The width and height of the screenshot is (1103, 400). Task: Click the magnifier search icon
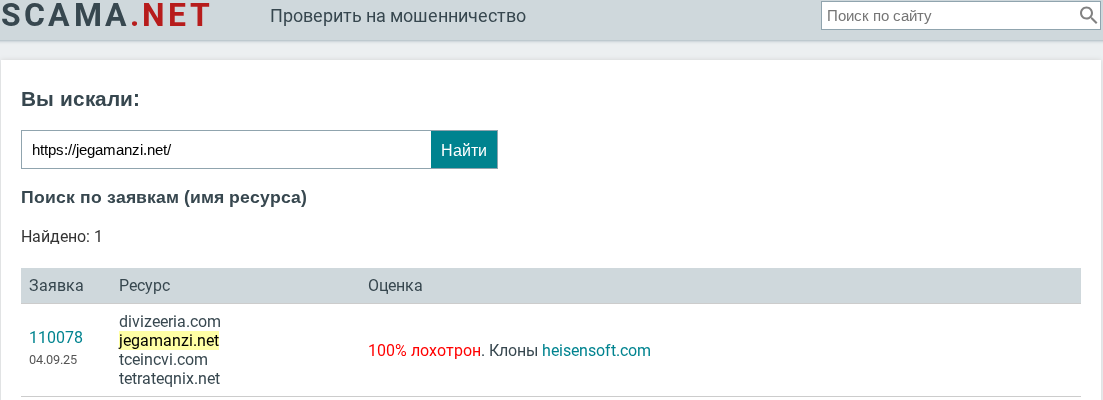pyautogui.click(x=1088, y=15)
